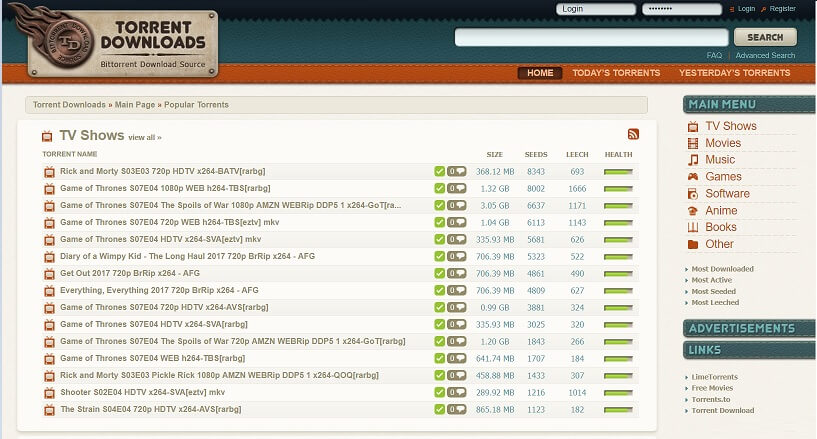This screenshot has height=439, width=817.
Task: Select Anime in Main Menu
Action: pyautogui.click(x=721, y=211)
